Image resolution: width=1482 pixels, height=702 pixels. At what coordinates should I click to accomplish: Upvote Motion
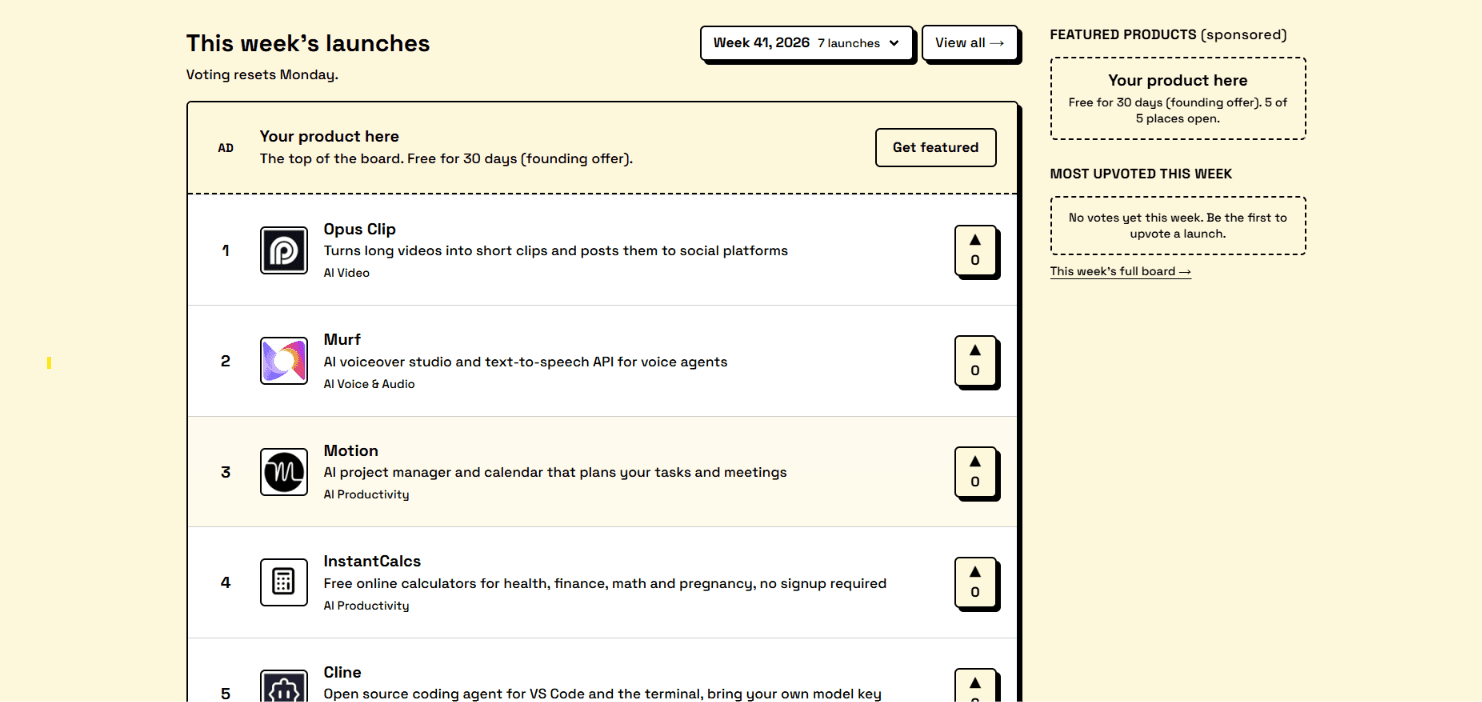(975, 472)
